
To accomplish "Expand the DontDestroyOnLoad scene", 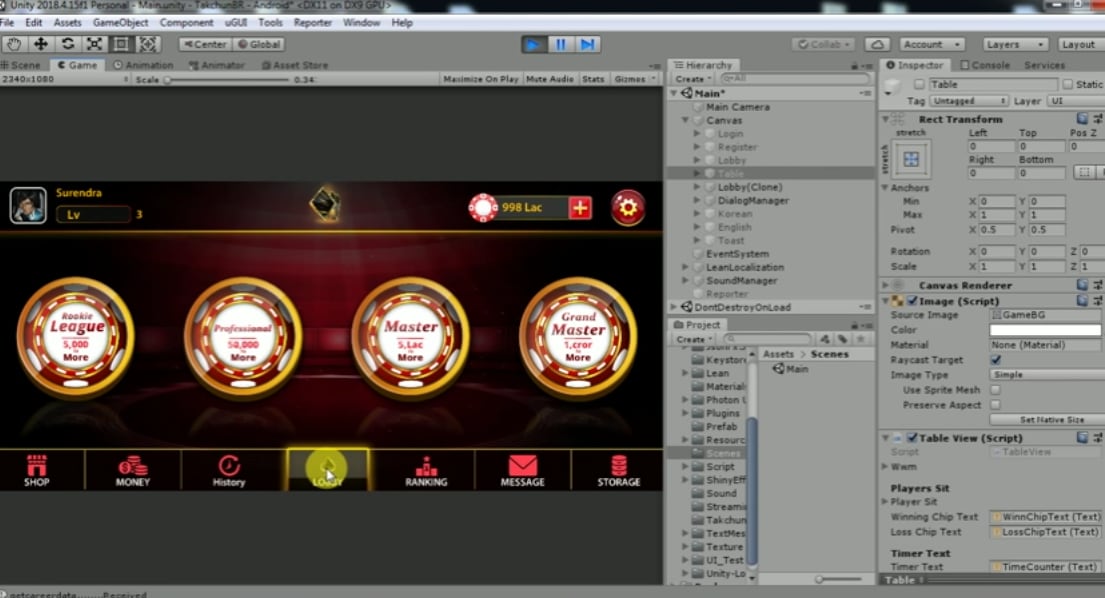I will (674, 307).
